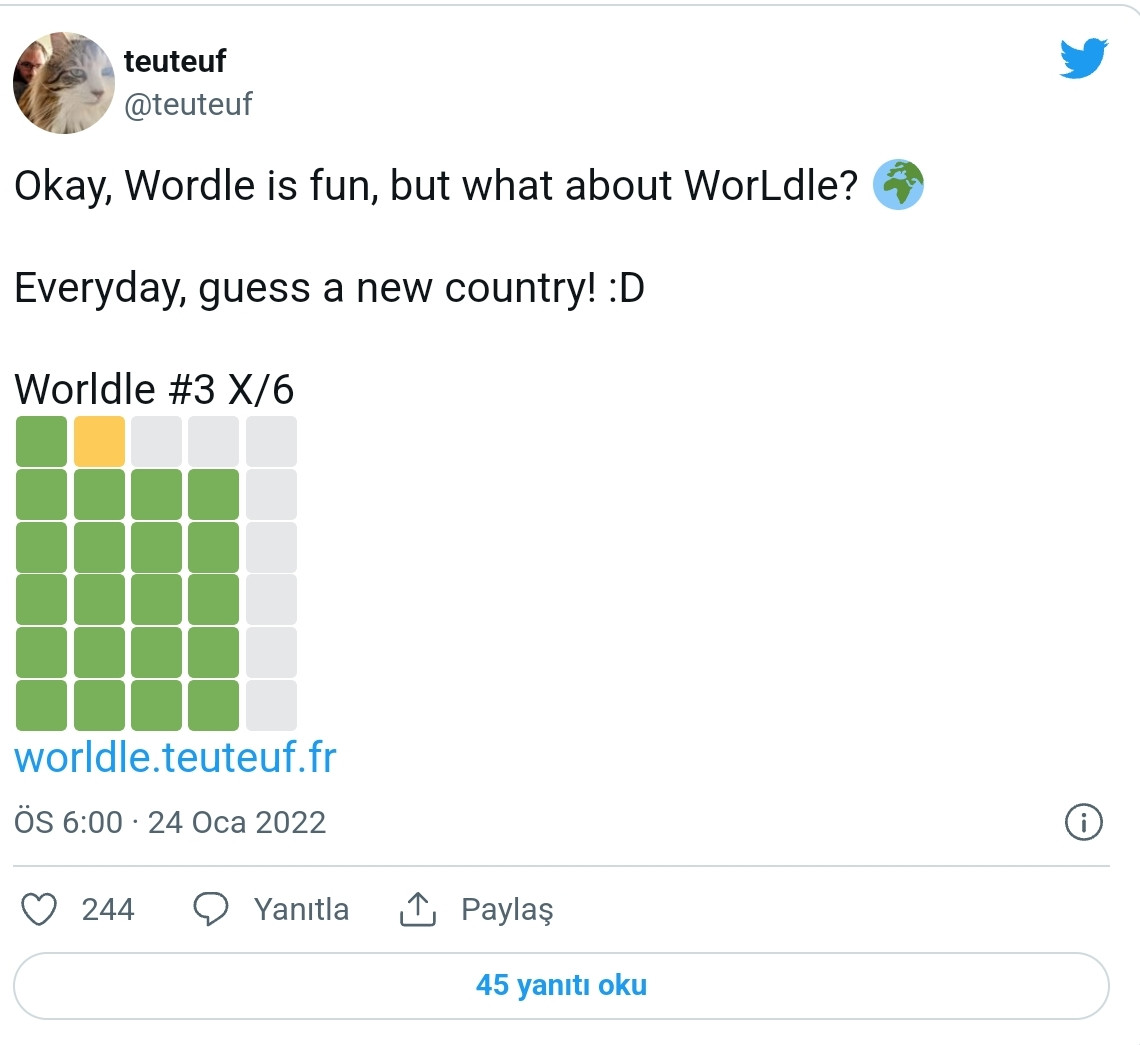Viewport: 1140px width, 1045px height.
Task: Click the @teuteuf username handle
Action: (188, 104)
